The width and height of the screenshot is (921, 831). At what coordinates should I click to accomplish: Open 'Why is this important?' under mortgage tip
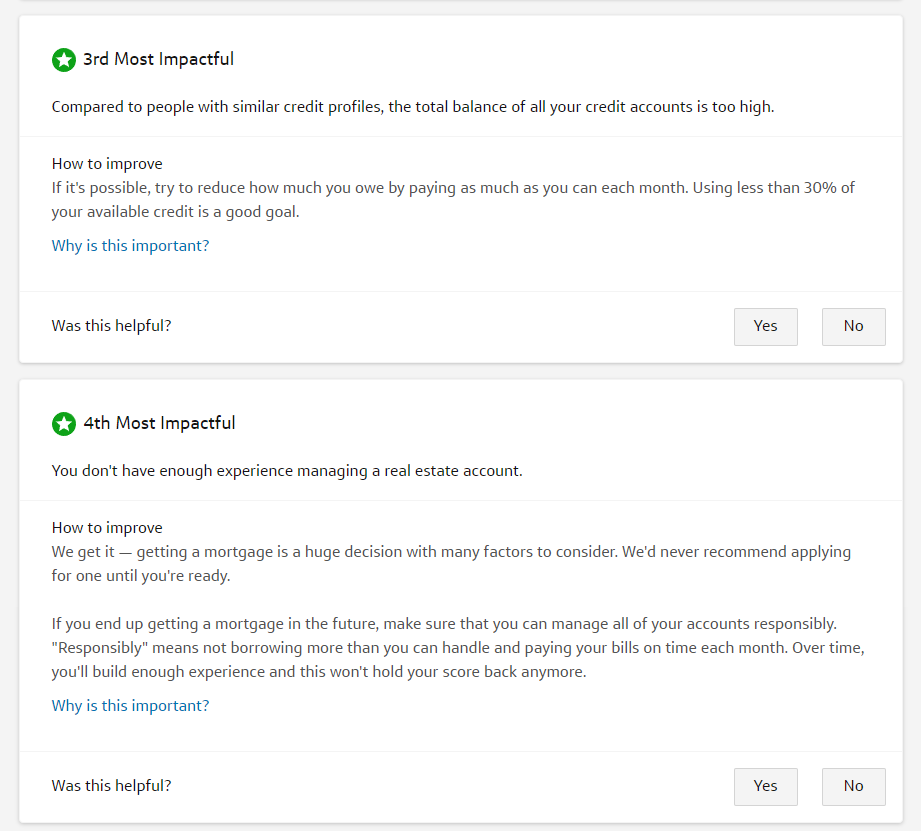click(x=130, y=706)
